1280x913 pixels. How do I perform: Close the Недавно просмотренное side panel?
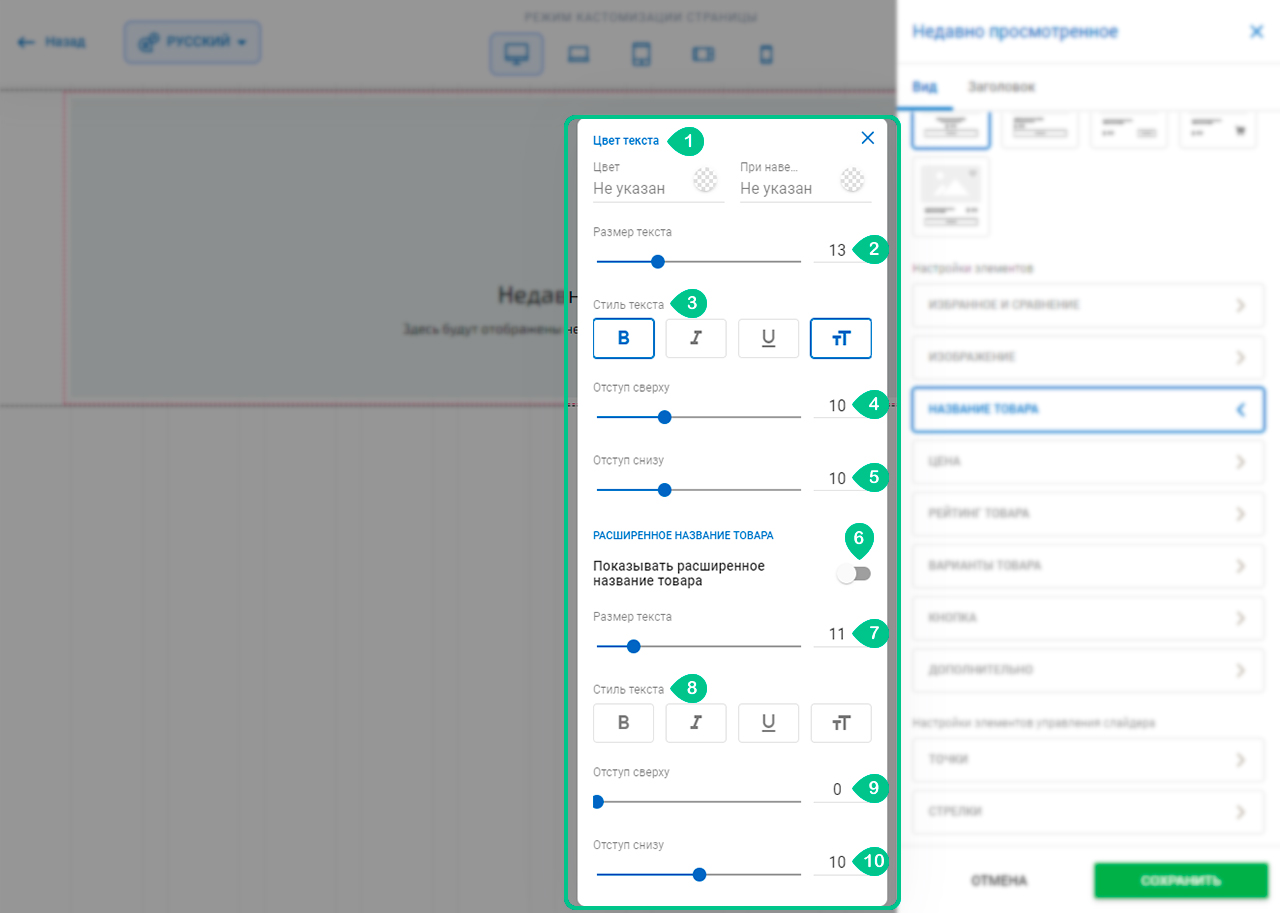click(x=1257, y=32)
